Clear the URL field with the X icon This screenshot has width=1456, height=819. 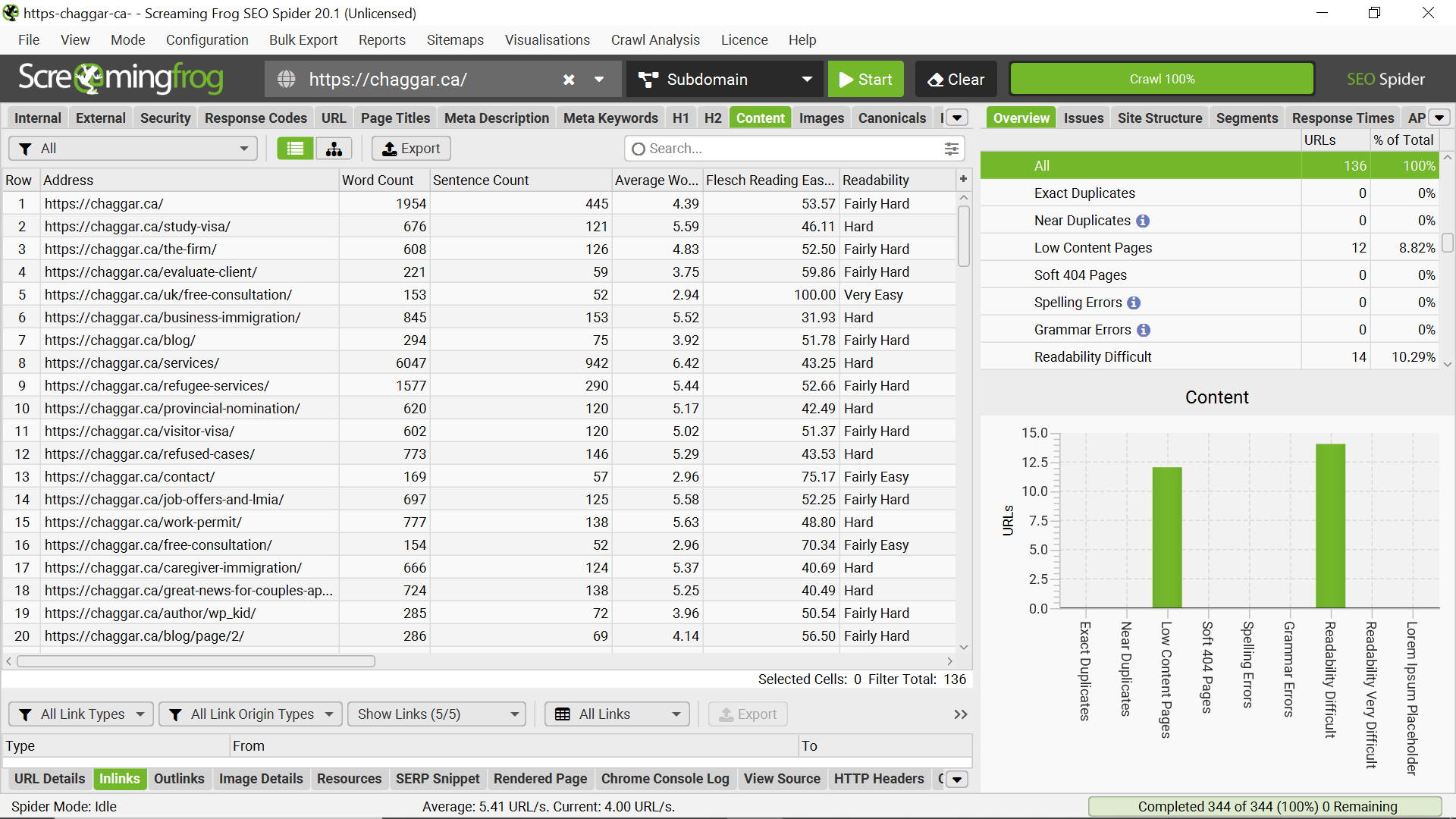coord(569,80)
